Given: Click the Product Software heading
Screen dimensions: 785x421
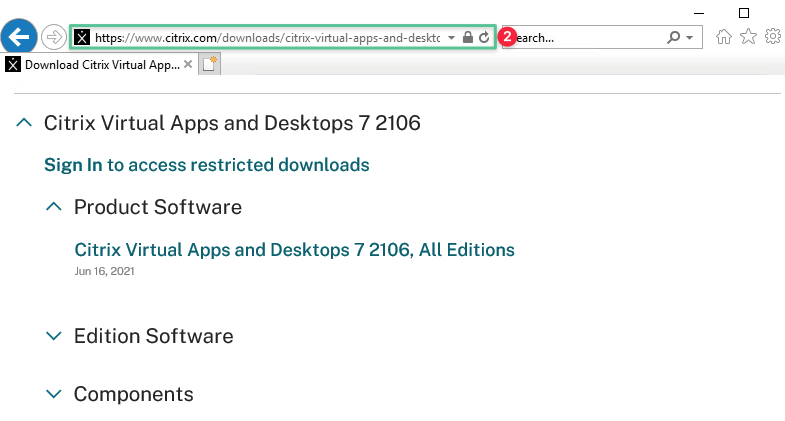Looking at the screenshot, I should click(158, 207).
